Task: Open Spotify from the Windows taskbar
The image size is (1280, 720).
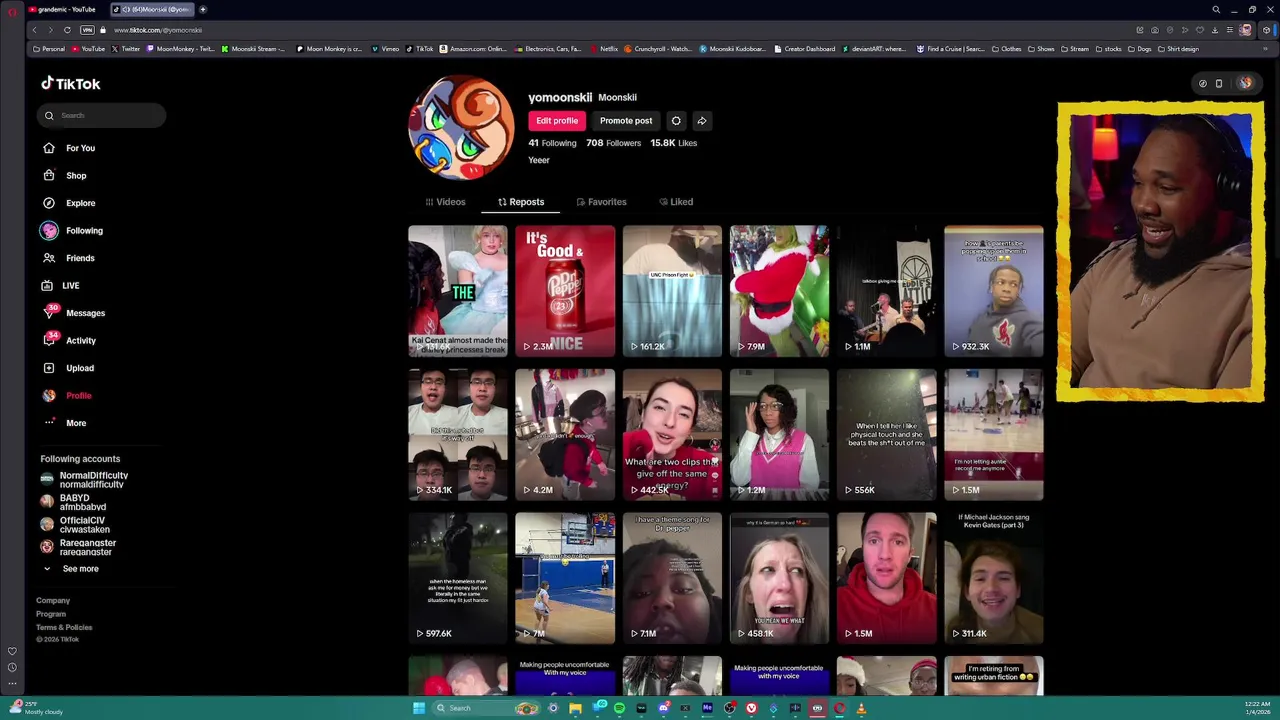Action: [619, 708]
